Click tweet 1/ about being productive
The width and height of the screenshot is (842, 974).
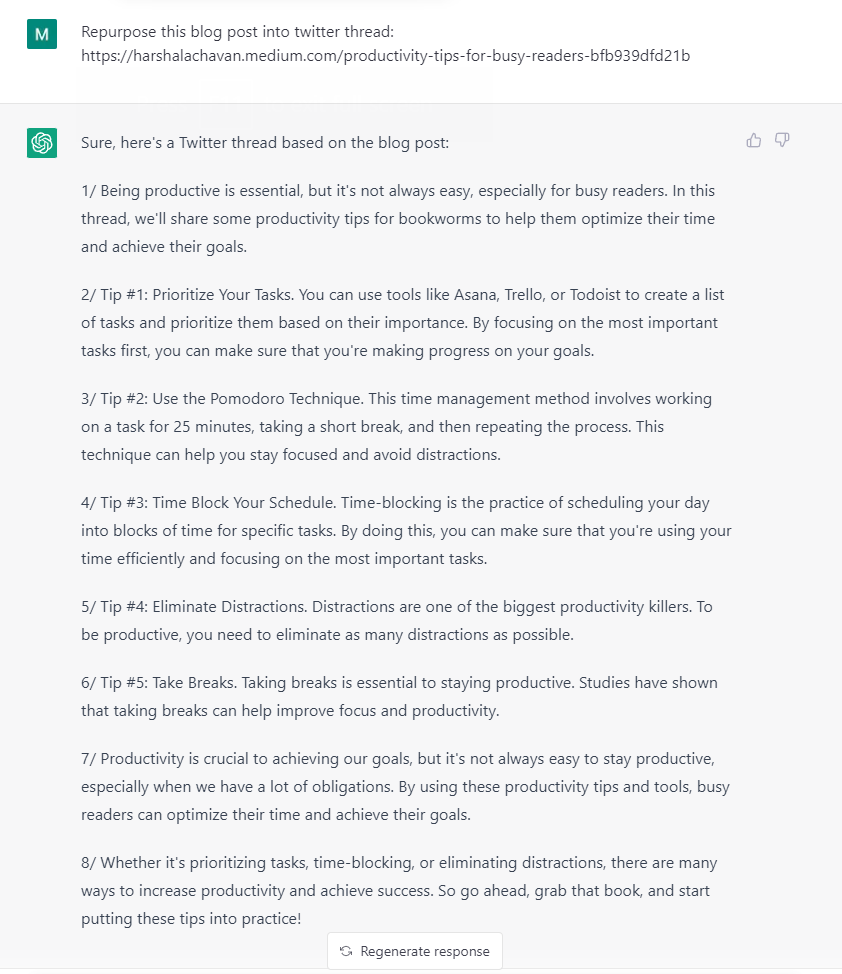(398, 219)
